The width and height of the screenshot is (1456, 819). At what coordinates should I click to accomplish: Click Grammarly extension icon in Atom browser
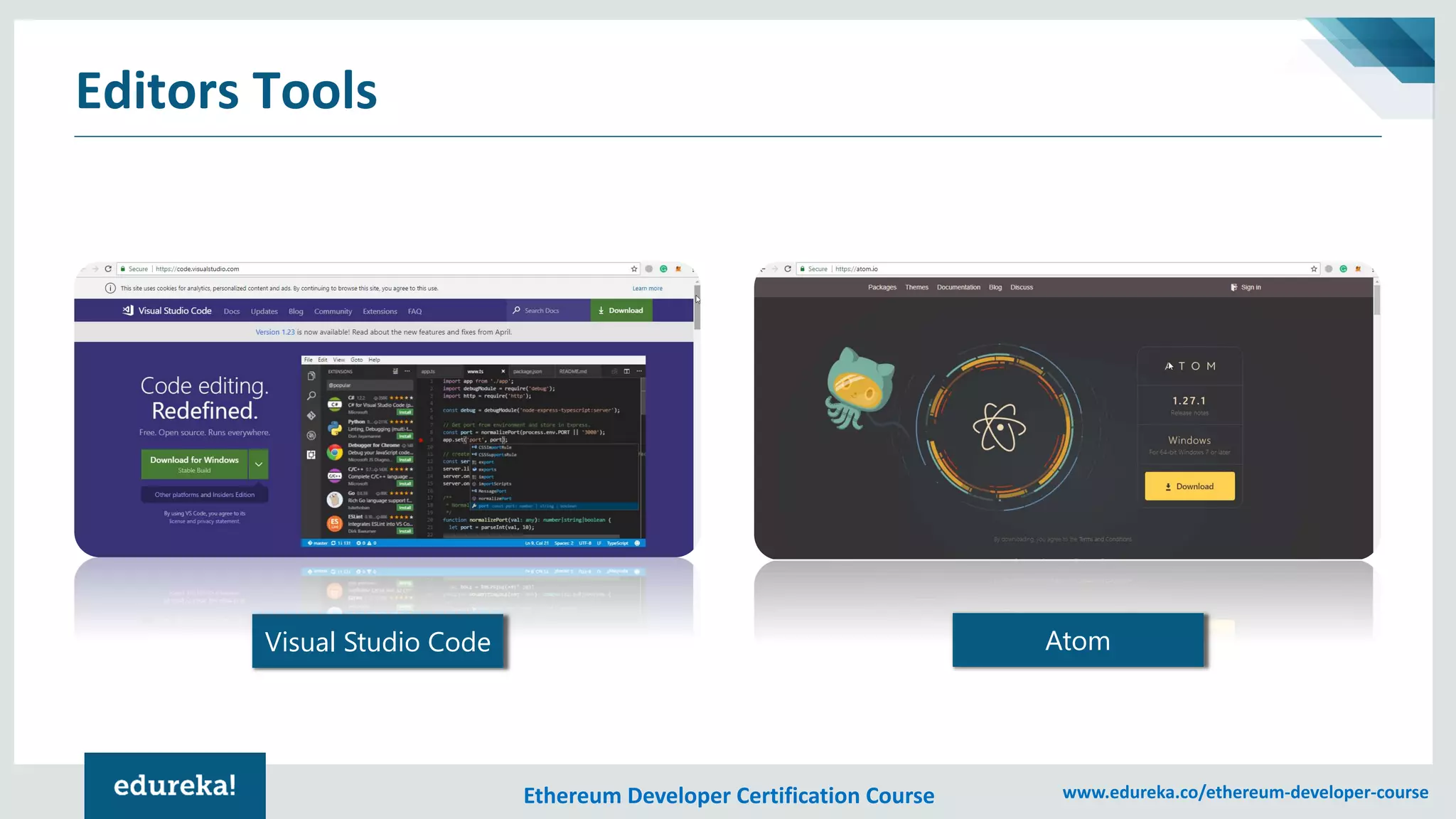1343,269
